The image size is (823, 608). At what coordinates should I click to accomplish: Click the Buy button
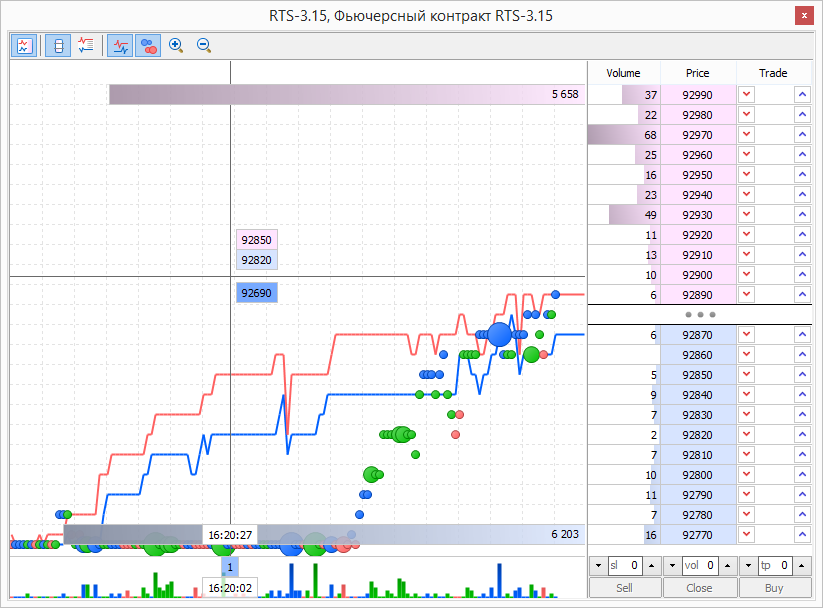click(x=775, y=588)
